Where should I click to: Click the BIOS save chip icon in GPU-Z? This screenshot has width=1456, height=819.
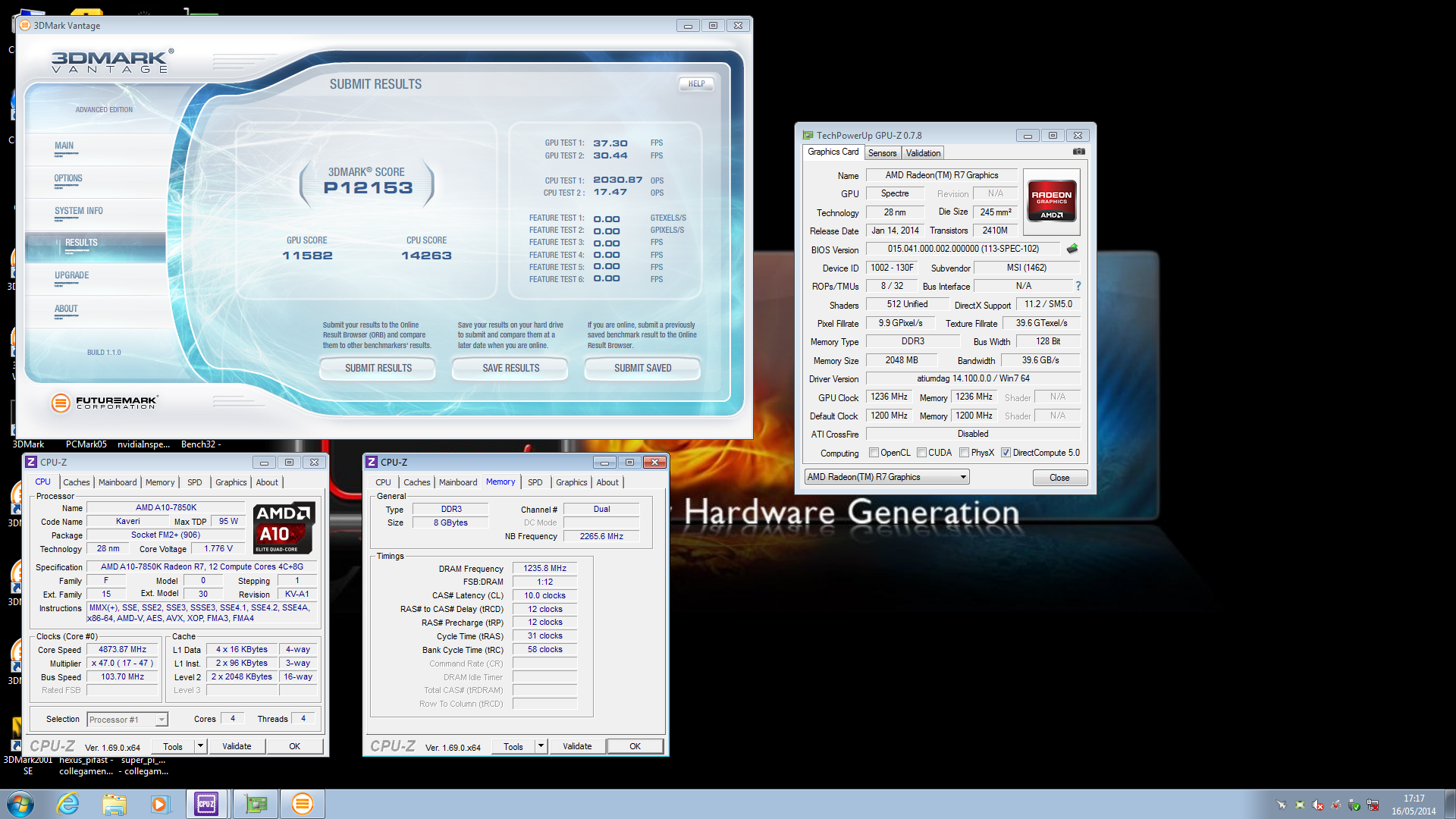point(1072,249)
